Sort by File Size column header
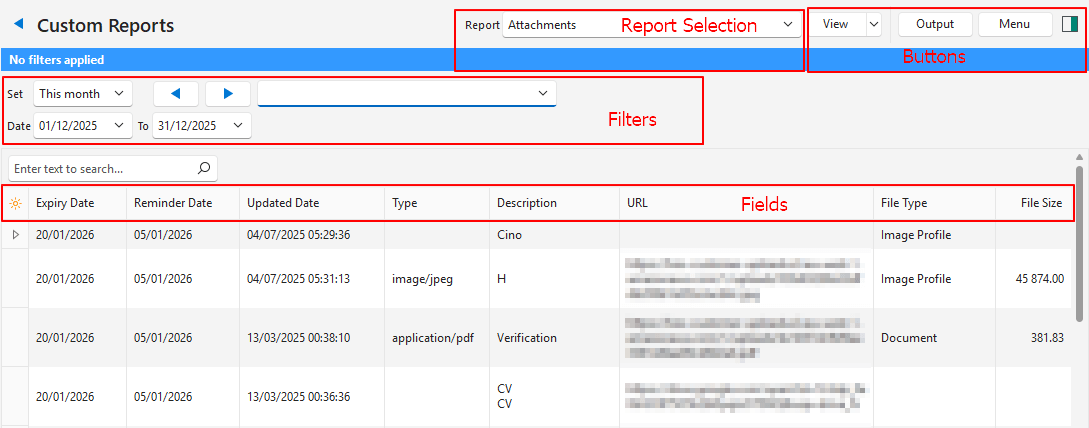This screenshot has height=428, width=1089. click(1040, 203)
